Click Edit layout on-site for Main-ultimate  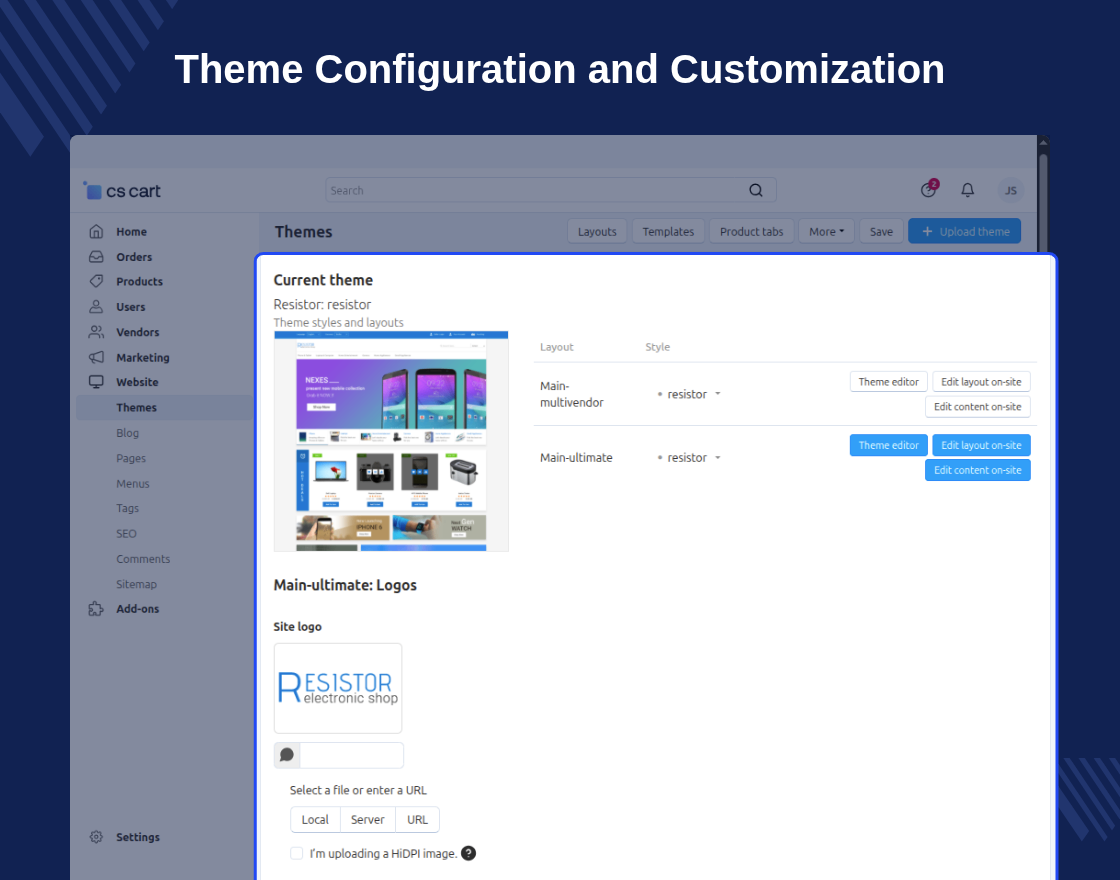point(981,445)
